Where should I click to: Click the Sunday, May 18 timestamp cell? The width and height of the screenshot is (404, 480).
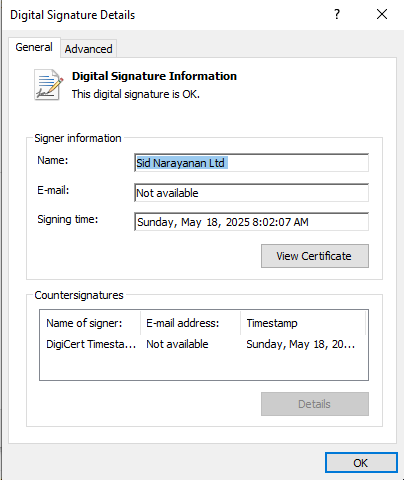[x=300, y=344]
